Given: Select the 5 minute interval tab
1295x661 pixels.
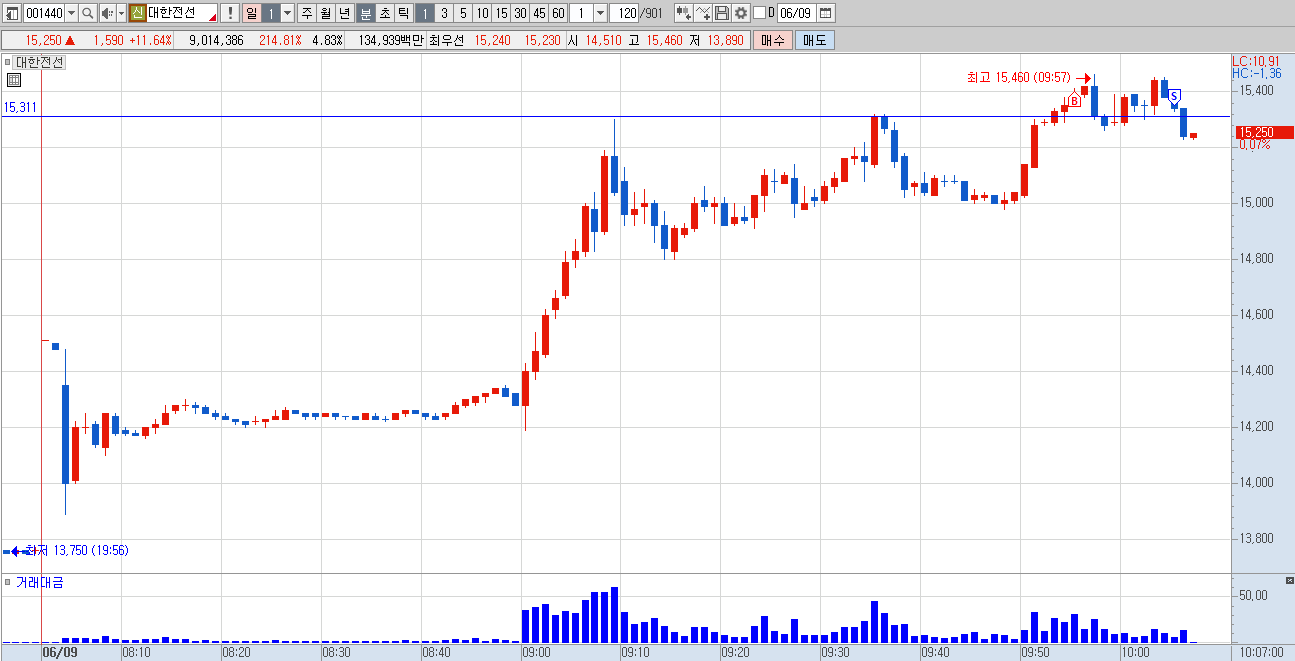Looking at the screenshot, I should (x=462, y=13).
